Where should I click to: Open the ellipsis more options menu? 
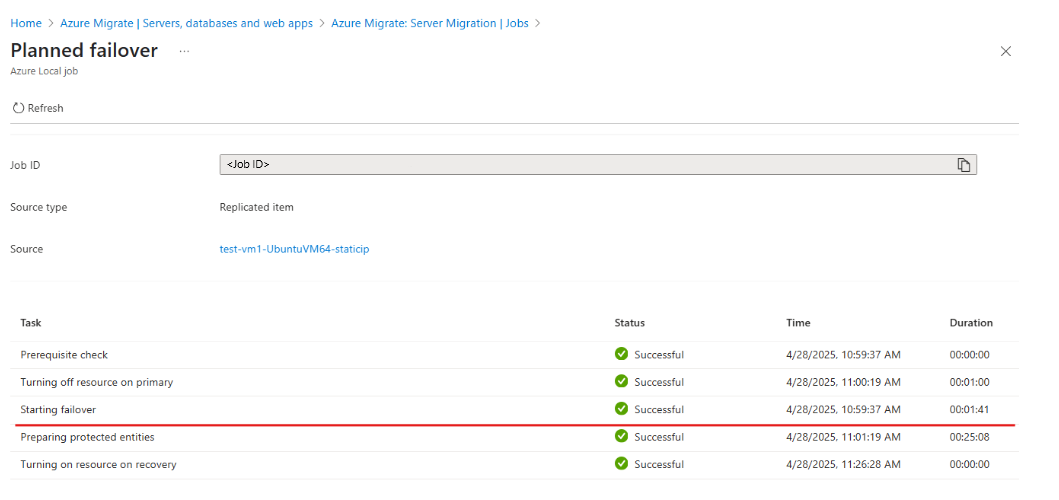click(184, 51)
